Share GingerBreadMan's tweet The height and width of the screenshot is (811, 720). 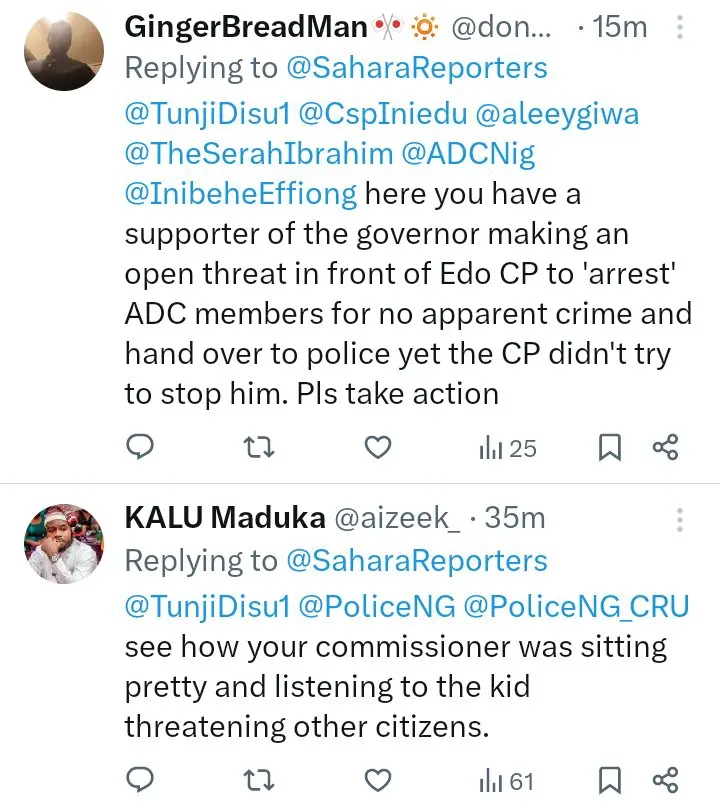tap(666, 447)
